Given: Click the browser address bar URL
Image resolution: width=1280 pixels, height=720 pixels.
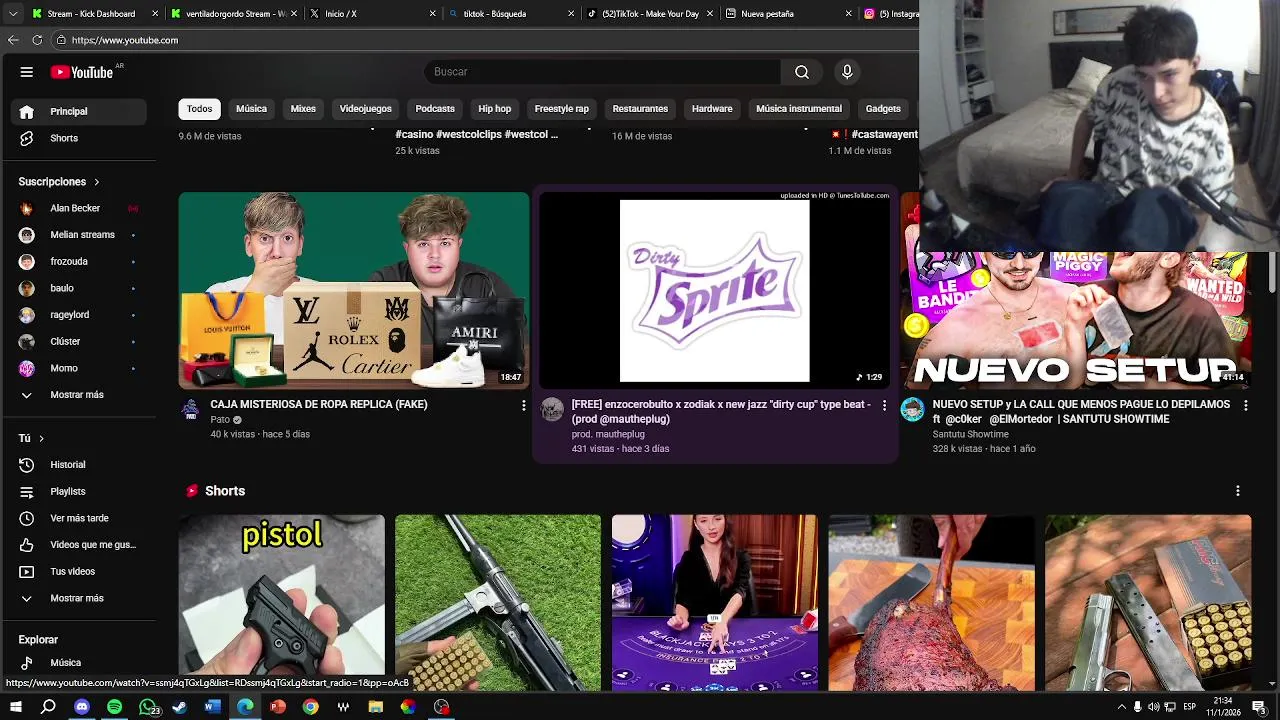Looking at the screenshot, I should [x=125, y=40].
